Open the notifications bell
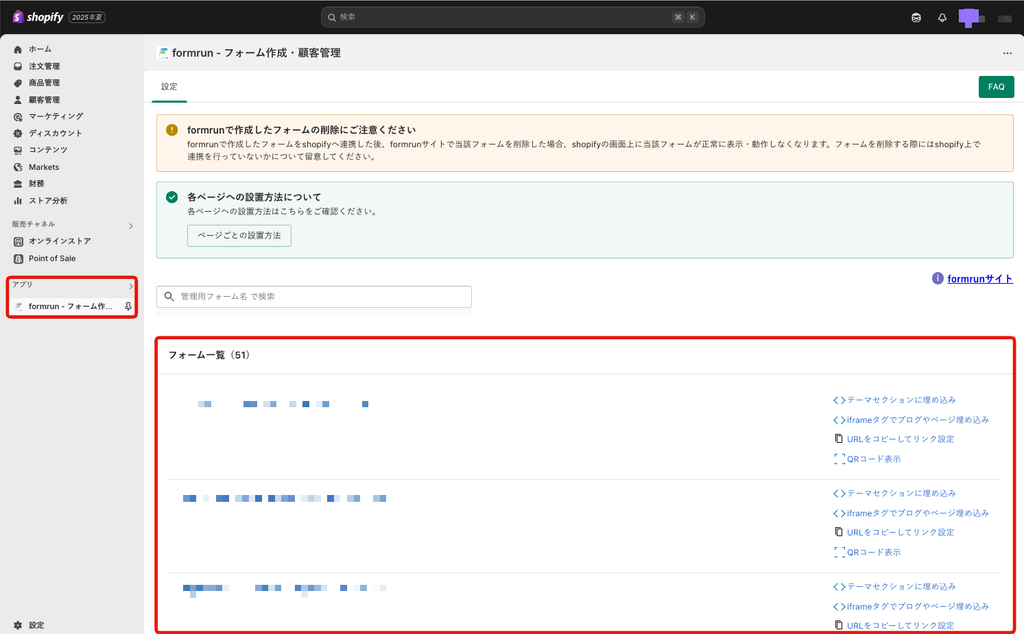The width and height of the screenshot is (1024, 634). click(942, 18)
